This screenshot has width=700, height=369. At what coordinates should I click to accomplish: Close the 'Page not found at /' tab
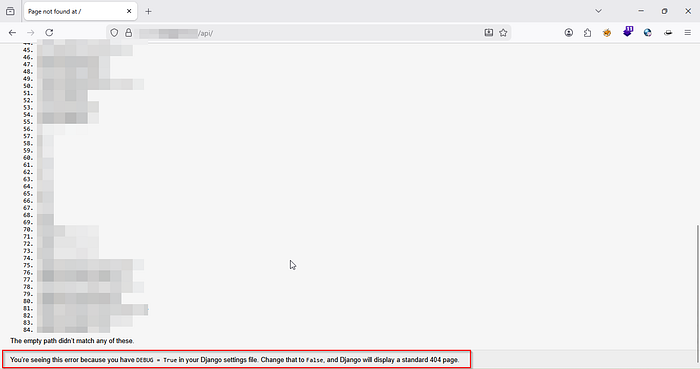[x=129, y=11]
